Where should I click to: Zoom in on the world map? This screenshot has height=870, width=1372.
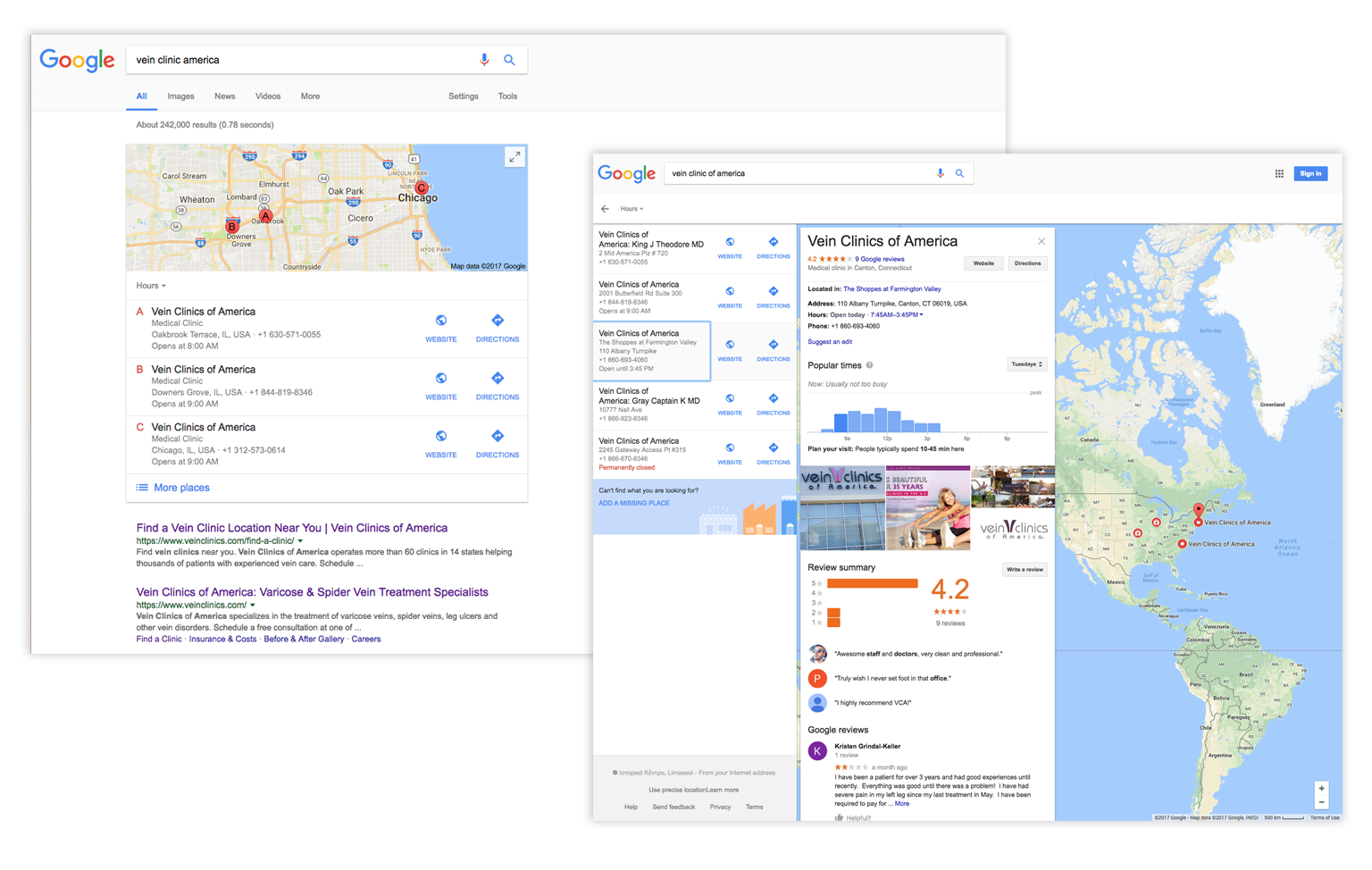tap(1322, 789)
